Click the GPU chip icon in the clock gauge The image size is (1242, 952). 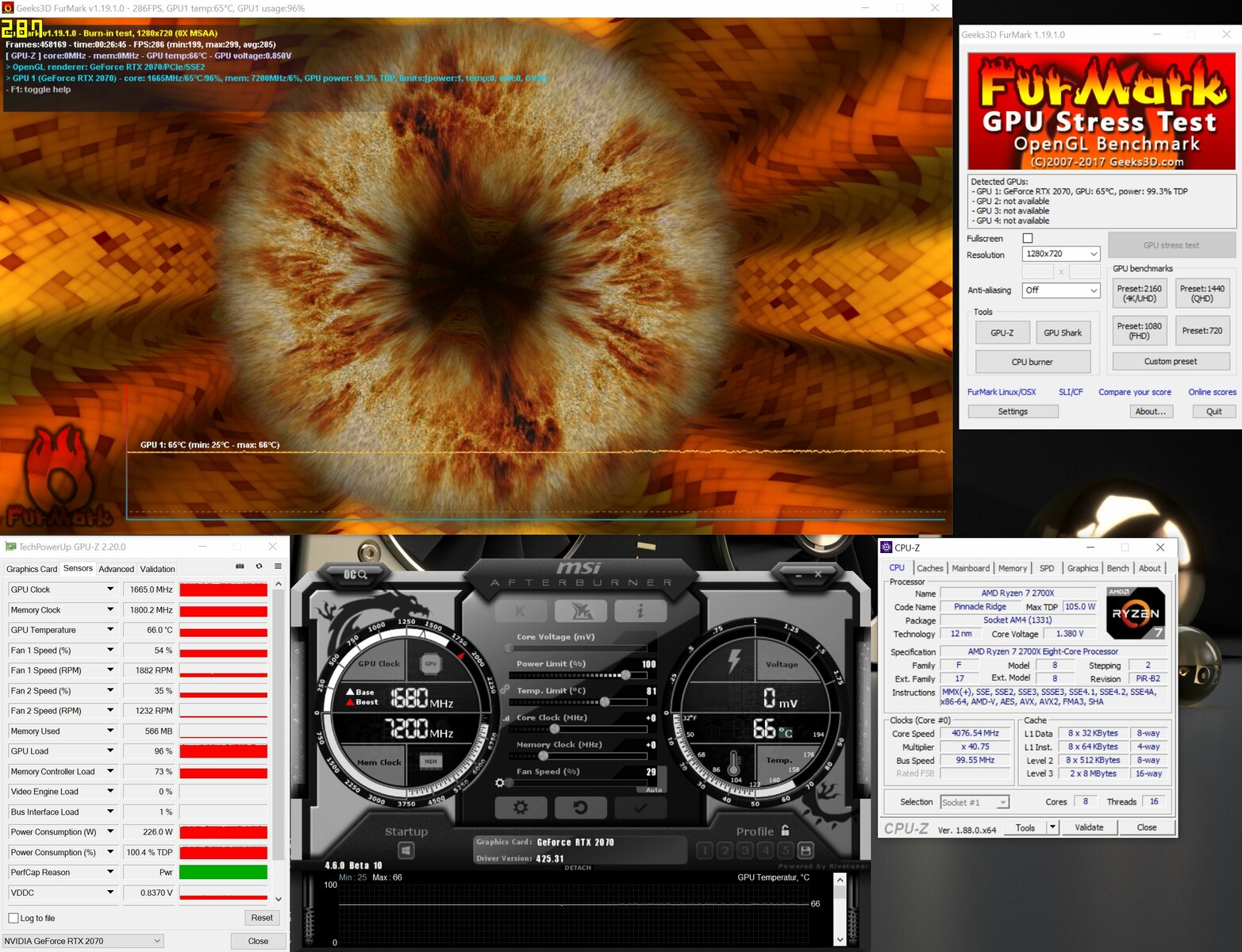(x=431, y=663)
